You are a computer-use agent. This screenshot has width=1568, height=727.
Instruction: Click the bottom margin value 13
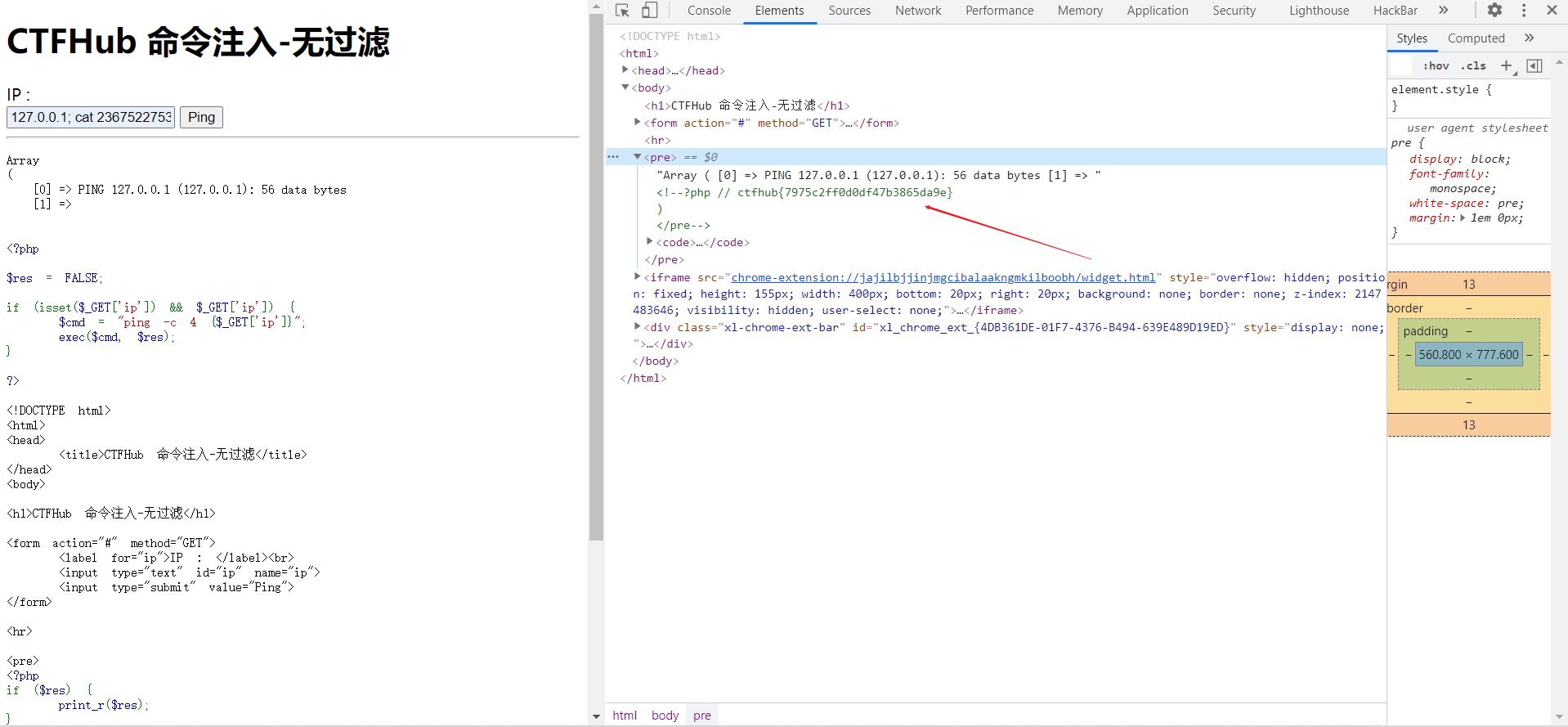tap(1468, 424)
